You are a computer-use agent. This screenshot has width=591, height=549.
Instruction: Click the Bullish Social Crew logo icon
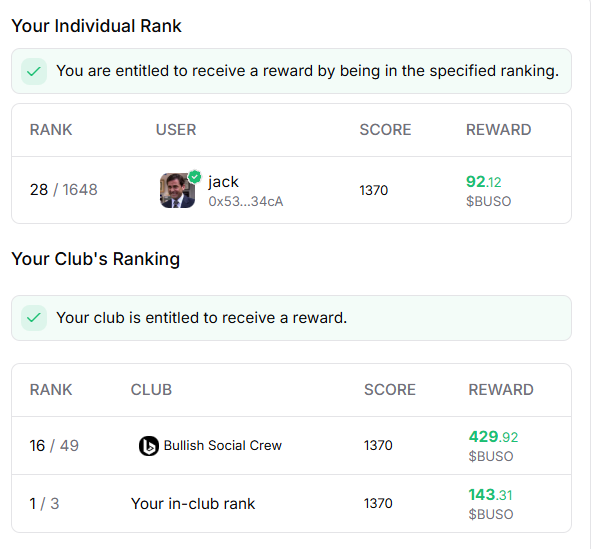pos(149,446)
